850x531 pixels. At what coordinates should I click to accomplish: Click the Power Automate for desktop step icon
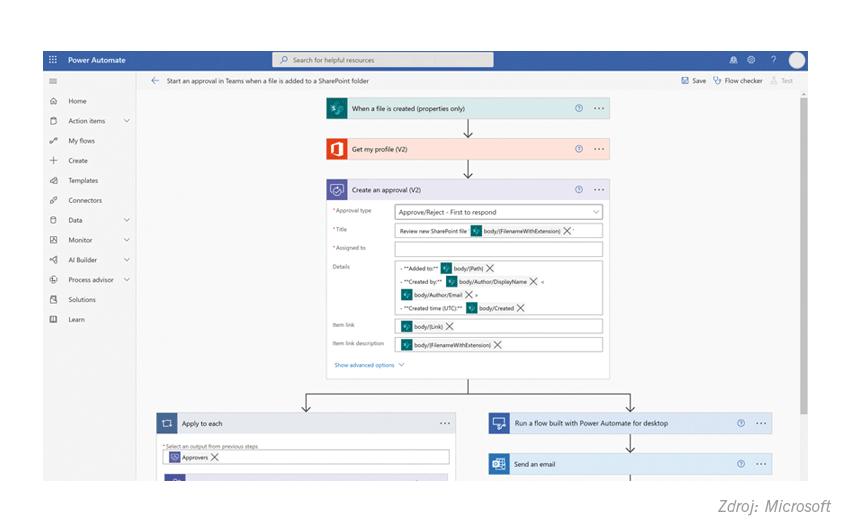(x=499, y=423)
